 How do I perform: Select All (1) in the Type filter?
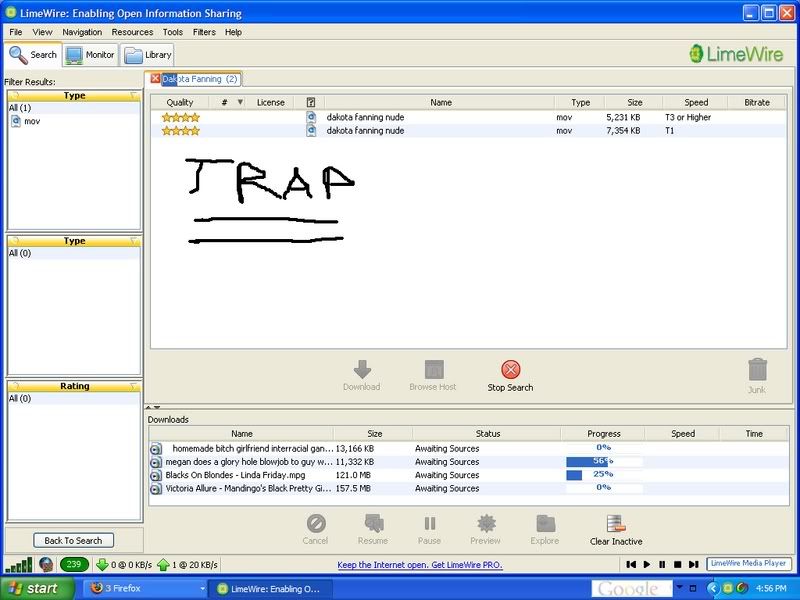[x=73, y=108]
